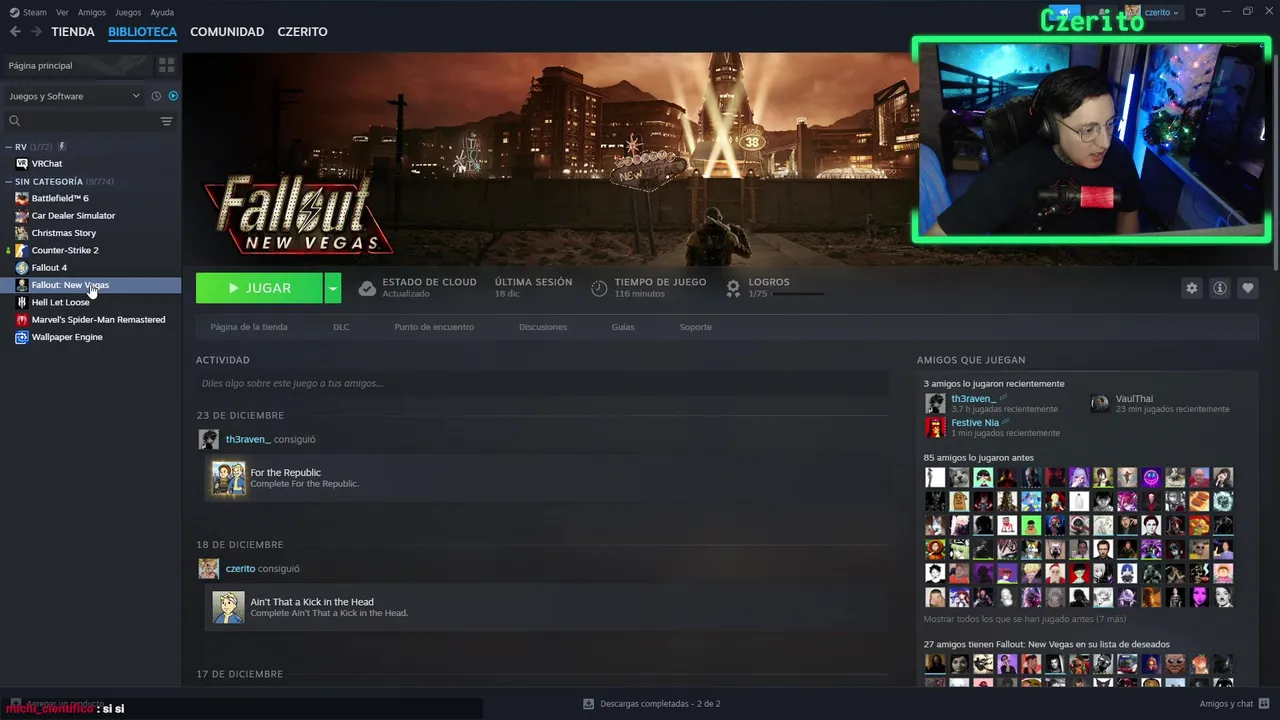Show game info icon
1280x720 pixels.
coord(1219,288)
